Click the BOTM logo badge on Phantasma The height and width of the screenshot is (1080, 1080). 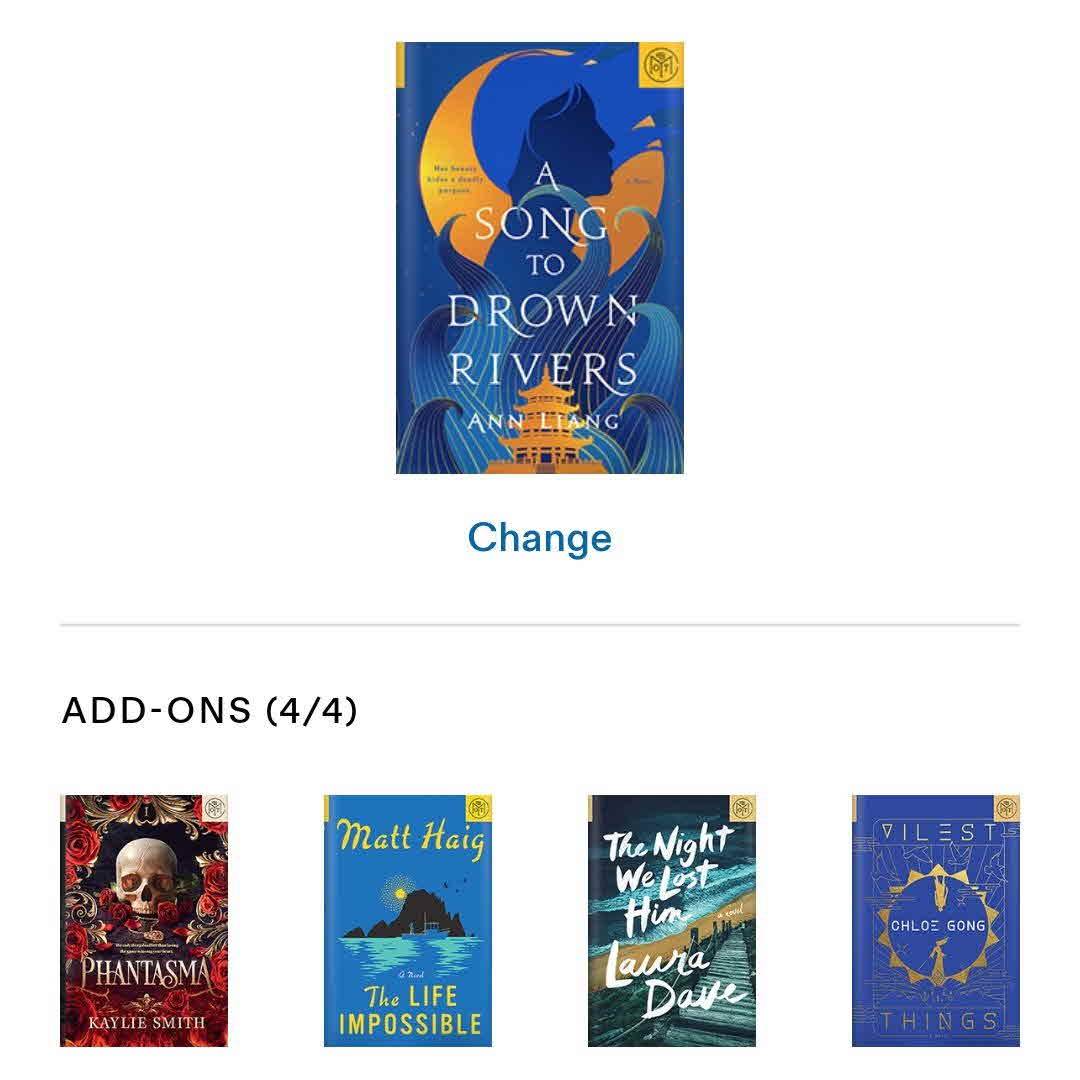click(215, 807)
